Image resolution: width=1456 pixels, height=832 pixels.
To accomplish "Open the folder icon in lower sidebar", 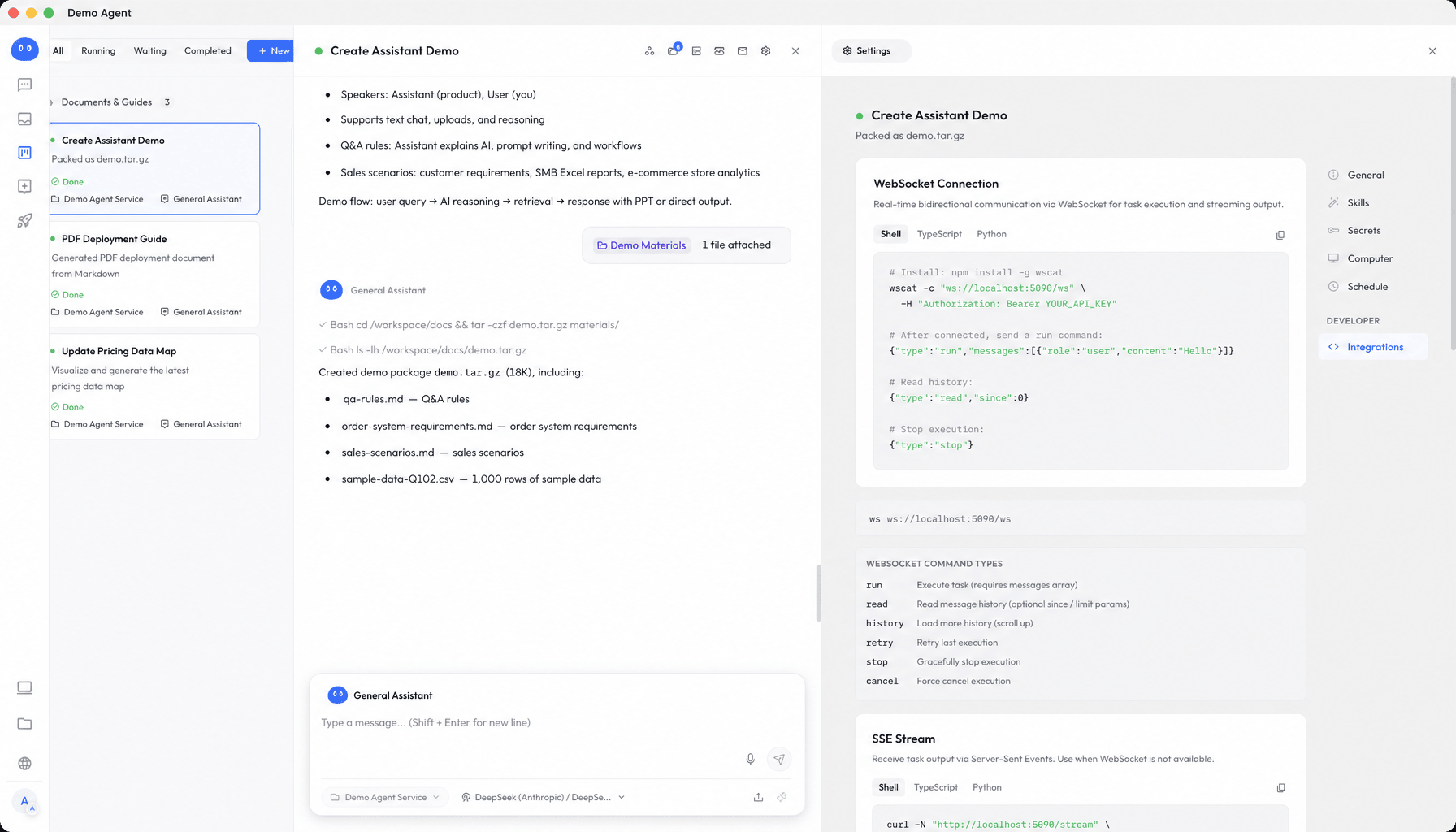I will [x=24, y=724].
